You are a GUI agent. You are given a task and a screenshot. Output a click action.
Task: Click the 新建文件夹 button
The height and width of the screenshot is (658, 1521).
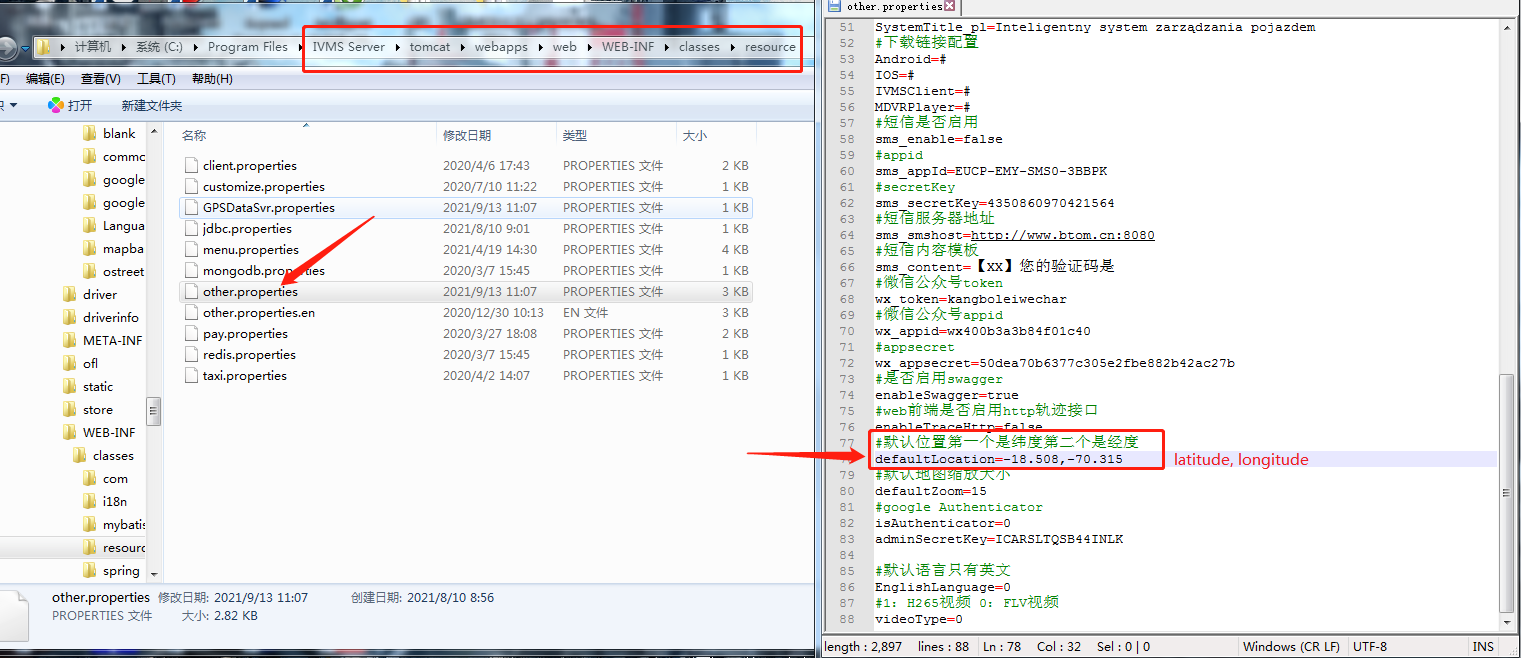[152, 105]
